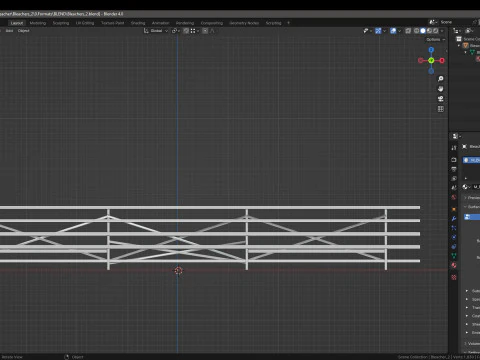Open the View Layer properties tab
Screen dimensions: 480x360
point(454,179)
